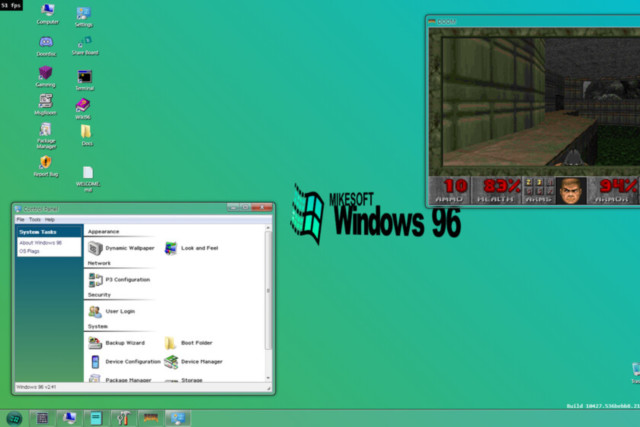This screenshot has width=640, height=427.
Task: Open the WELCOME.md file icon
Action: pos(88,178)
